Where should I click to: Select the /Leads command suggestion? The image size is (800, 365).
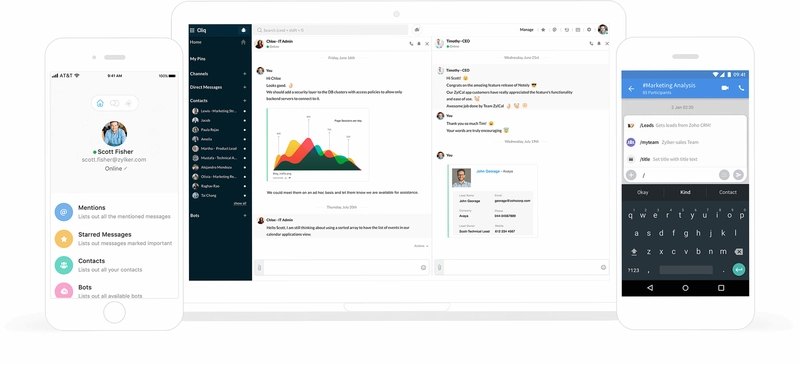685,126
